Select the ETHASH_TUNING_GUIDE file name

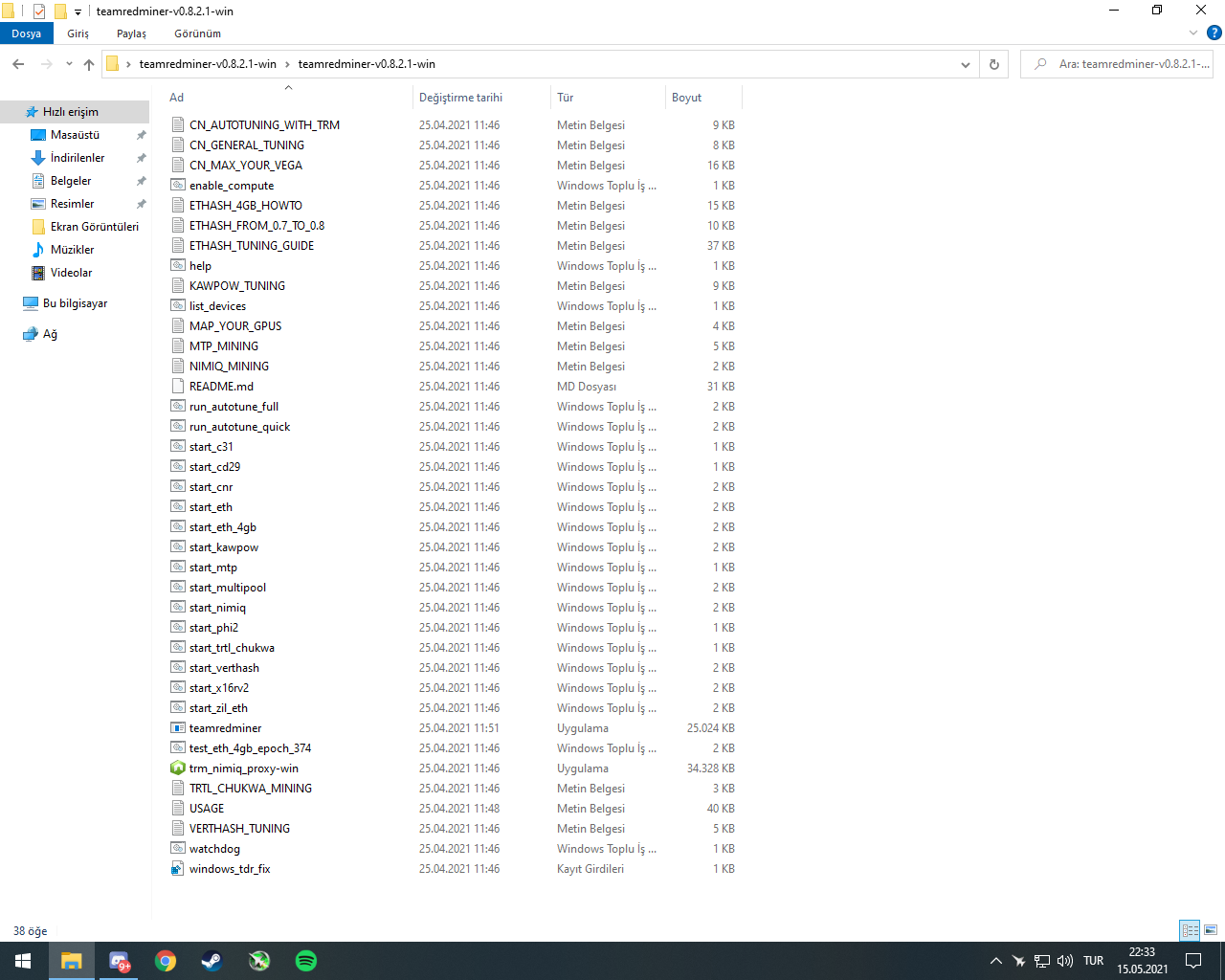[x=252, y=245]
